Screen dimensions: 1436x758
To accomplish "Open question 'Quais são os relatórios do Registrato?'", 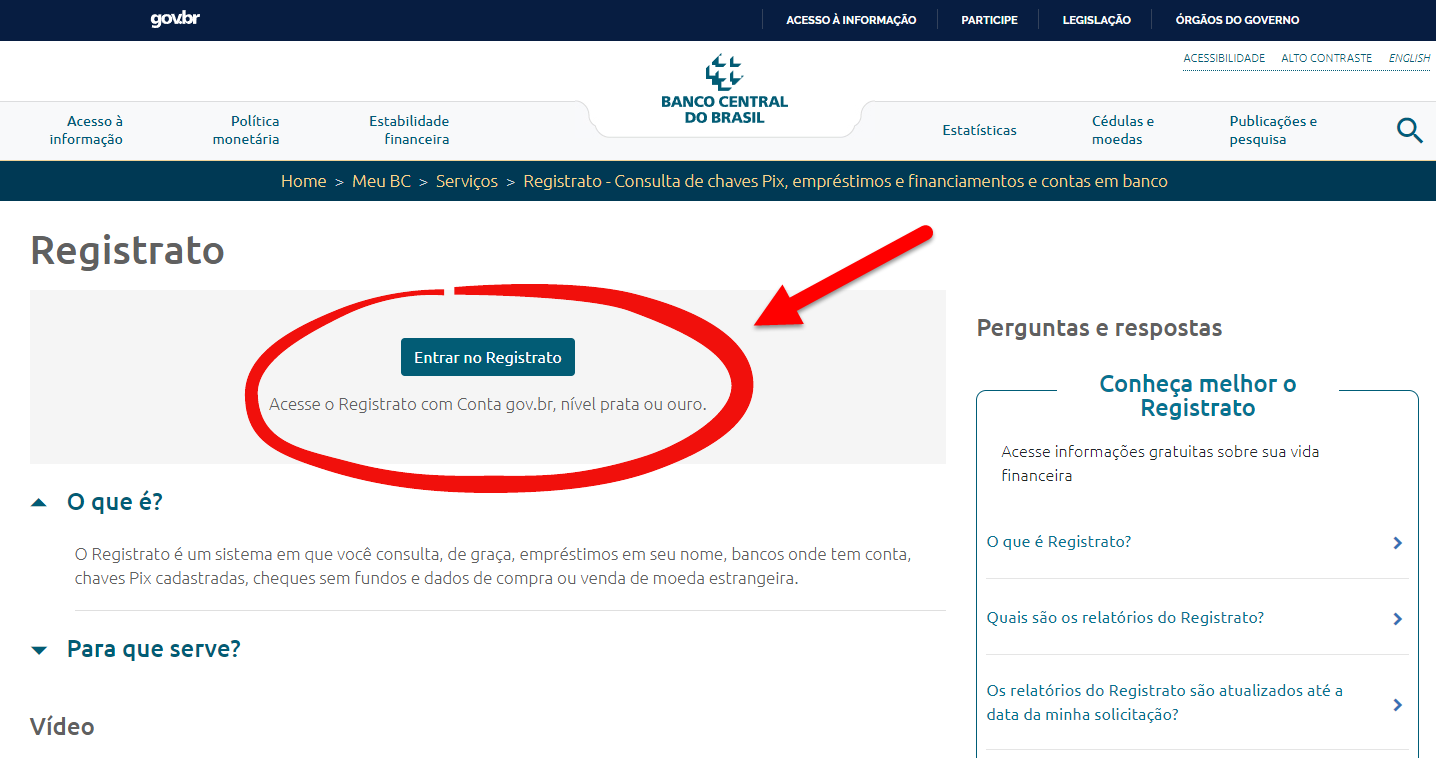I will [x=1125, y=618].
